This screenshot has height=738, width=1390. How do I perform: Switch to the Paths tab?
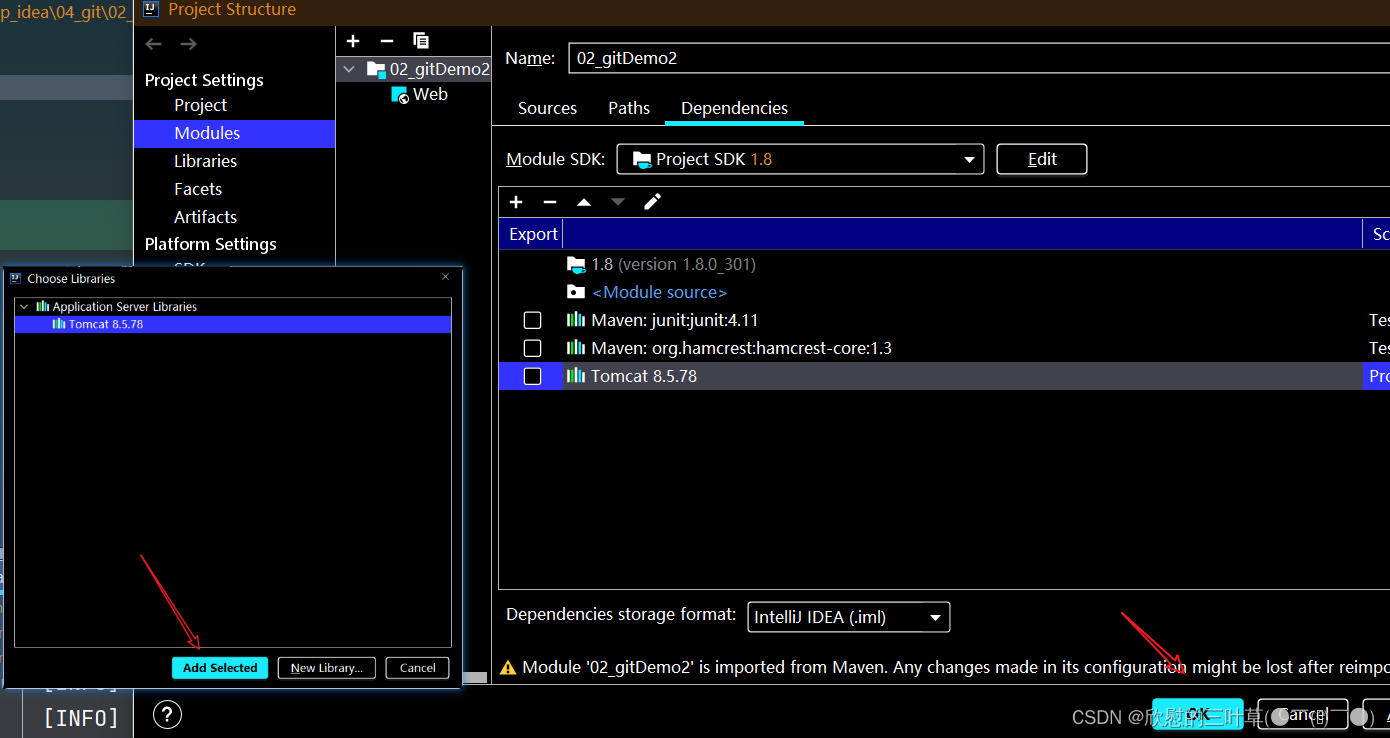pyautogui.click(x=629, y=108)
